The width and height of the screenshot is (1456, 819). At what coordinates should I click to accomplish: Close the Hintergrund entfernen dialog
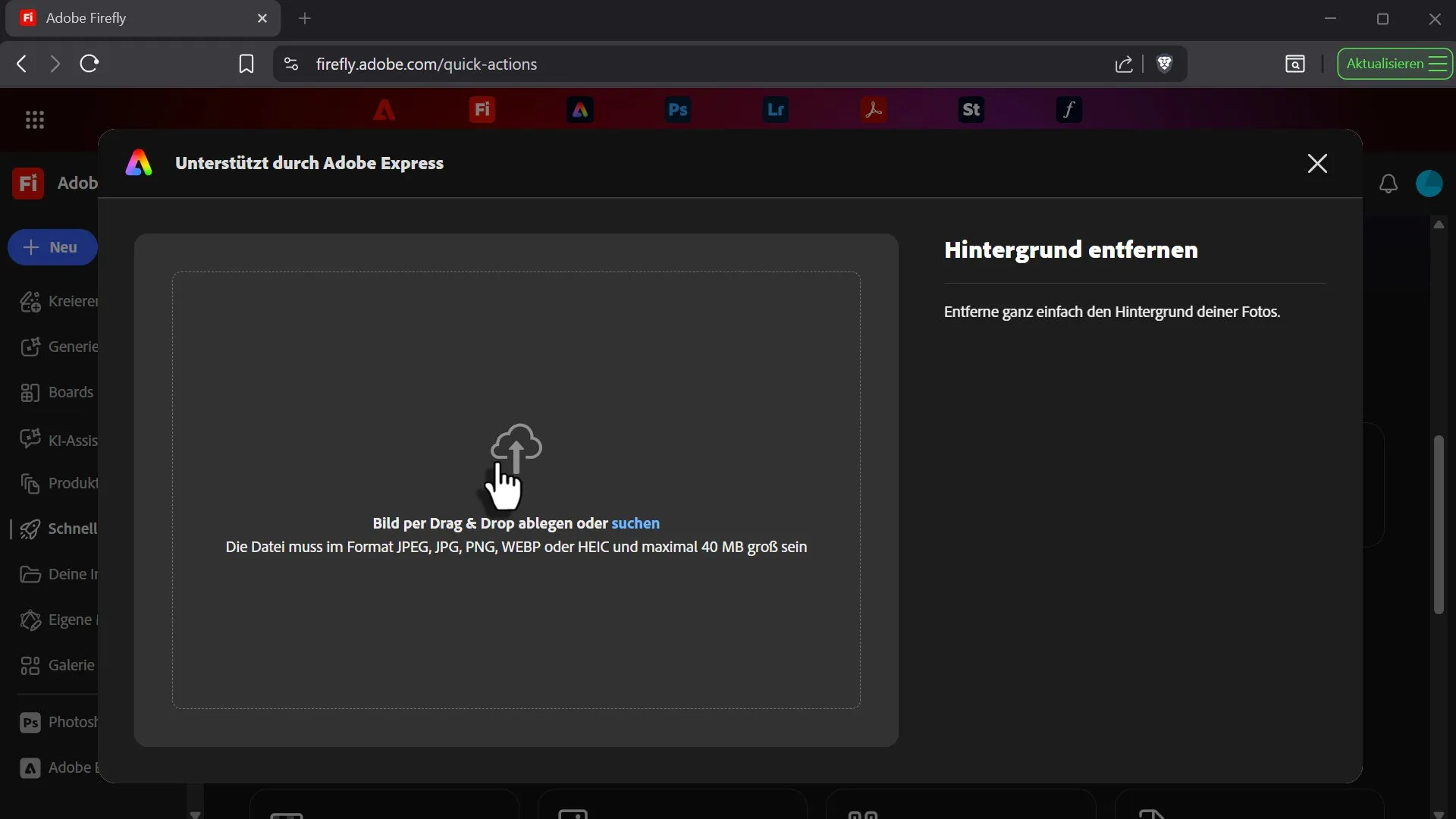[x=1317, y=163]
